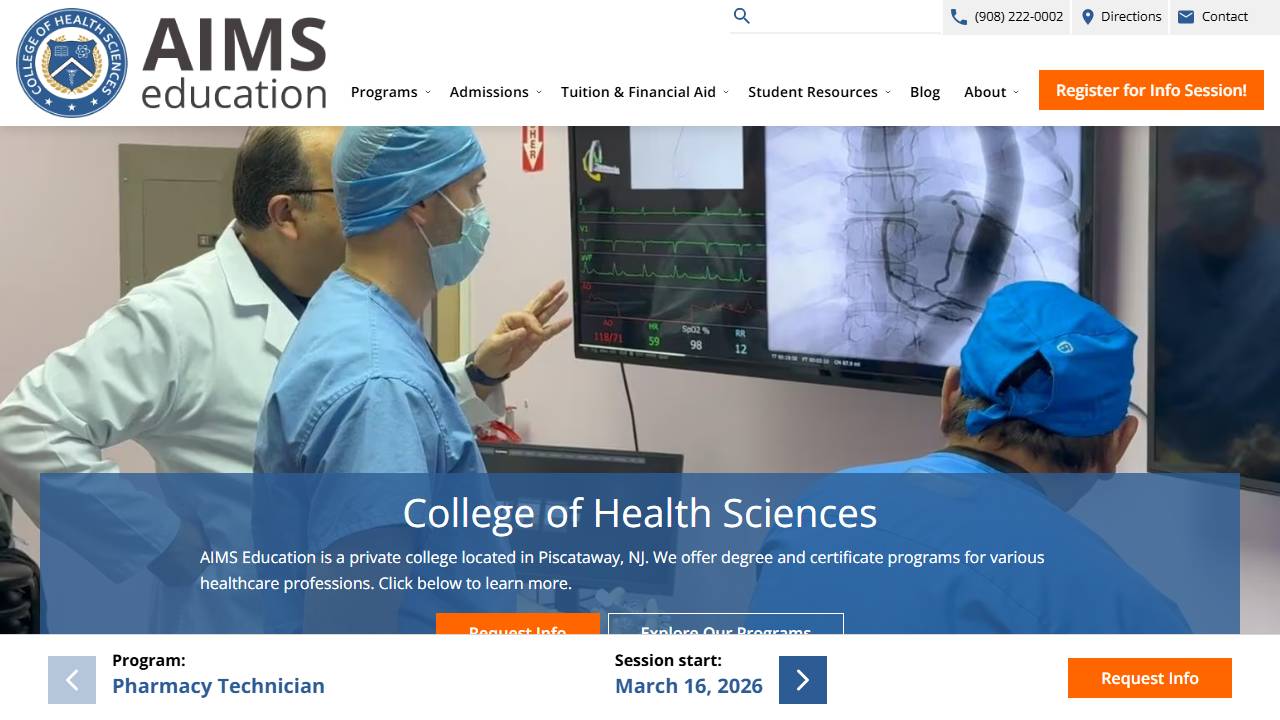Open the Pharmacy Technician program link
The height and width of the screenshot is (720, 1280).
click(x=218, y=686)
